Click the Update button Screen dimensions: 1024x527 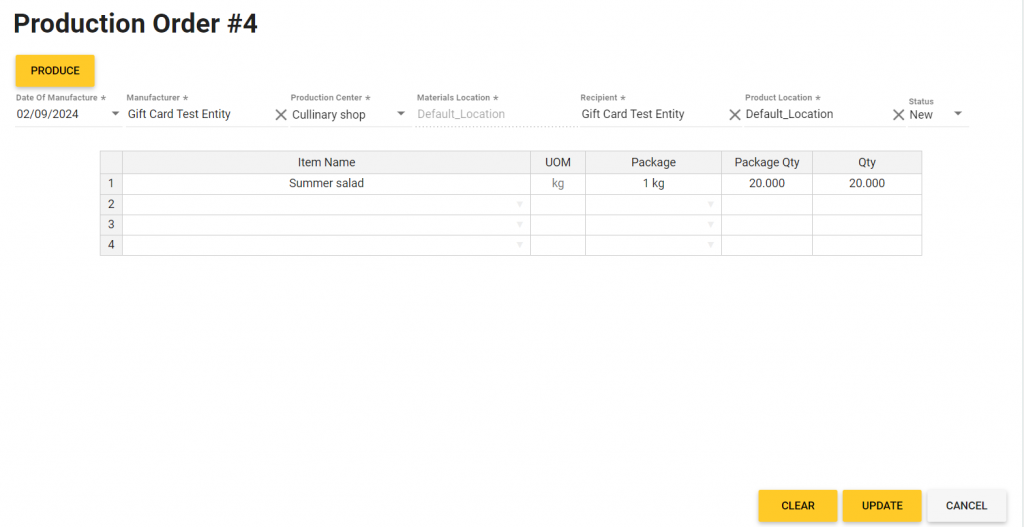(x=881, y=506)
